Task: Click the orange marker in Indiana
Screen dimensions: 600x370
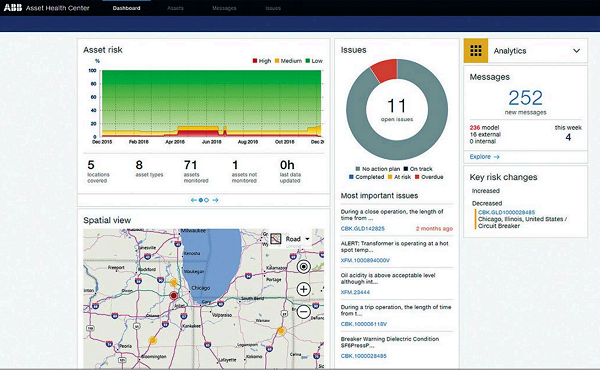Action: pos(281,331)
